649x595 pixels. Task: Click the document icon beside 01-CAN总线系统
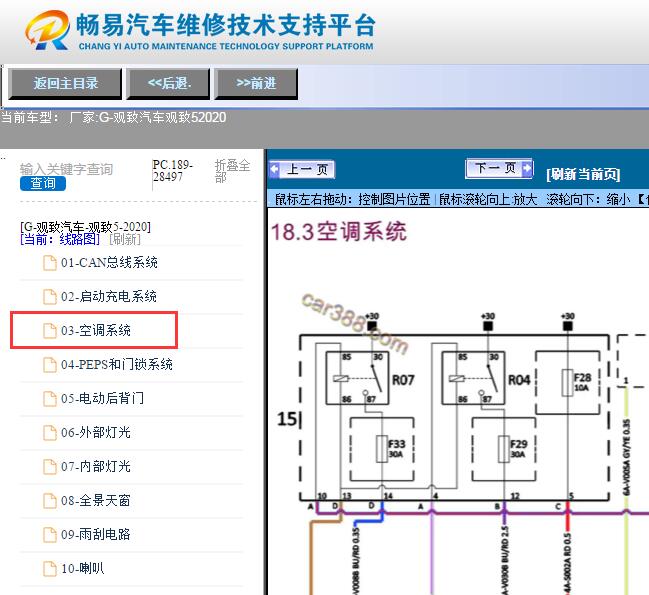pyautogui.click(x=50, y=263)
